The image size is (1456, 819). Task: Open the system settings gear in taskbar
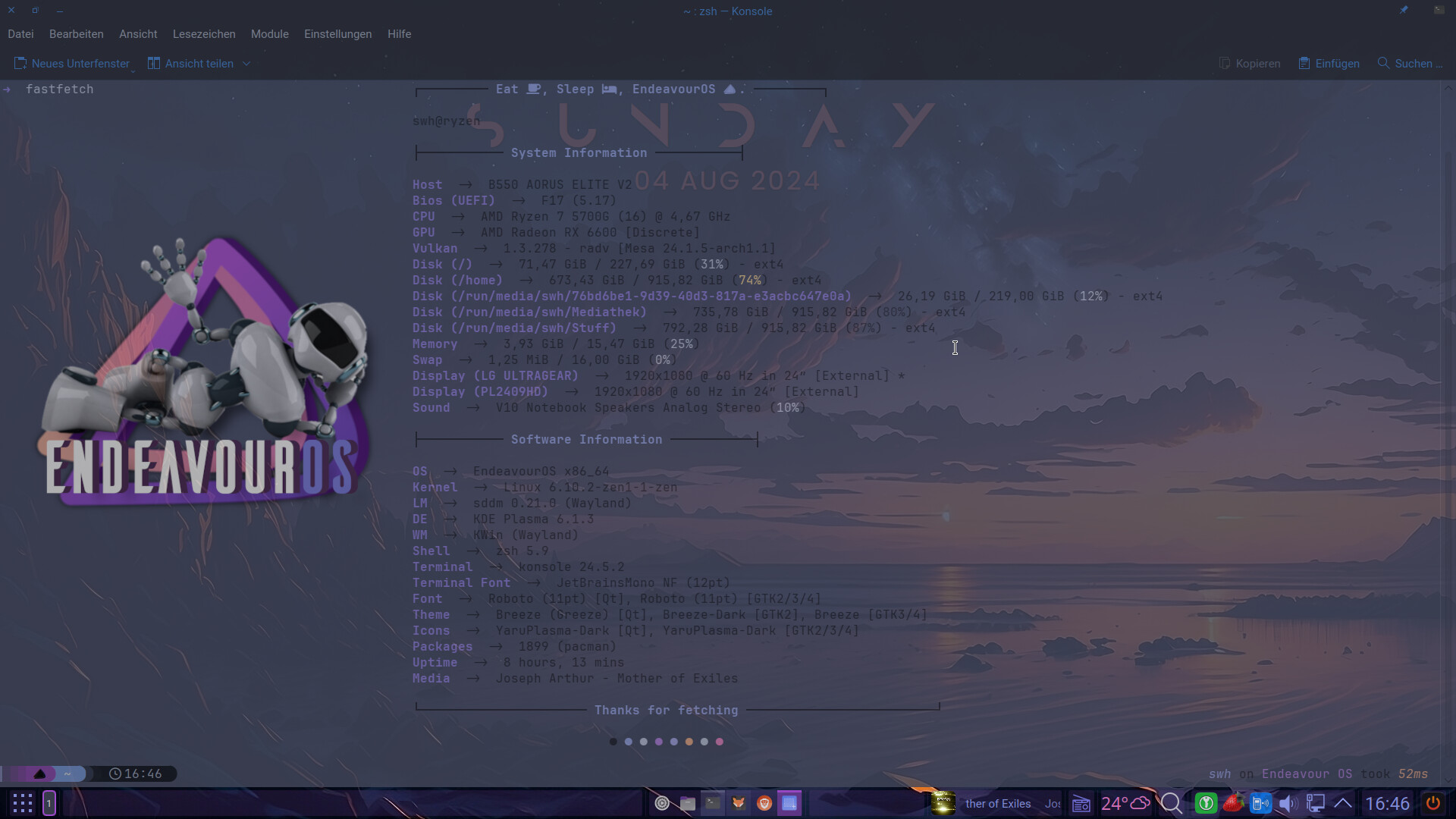coord(662,803)
